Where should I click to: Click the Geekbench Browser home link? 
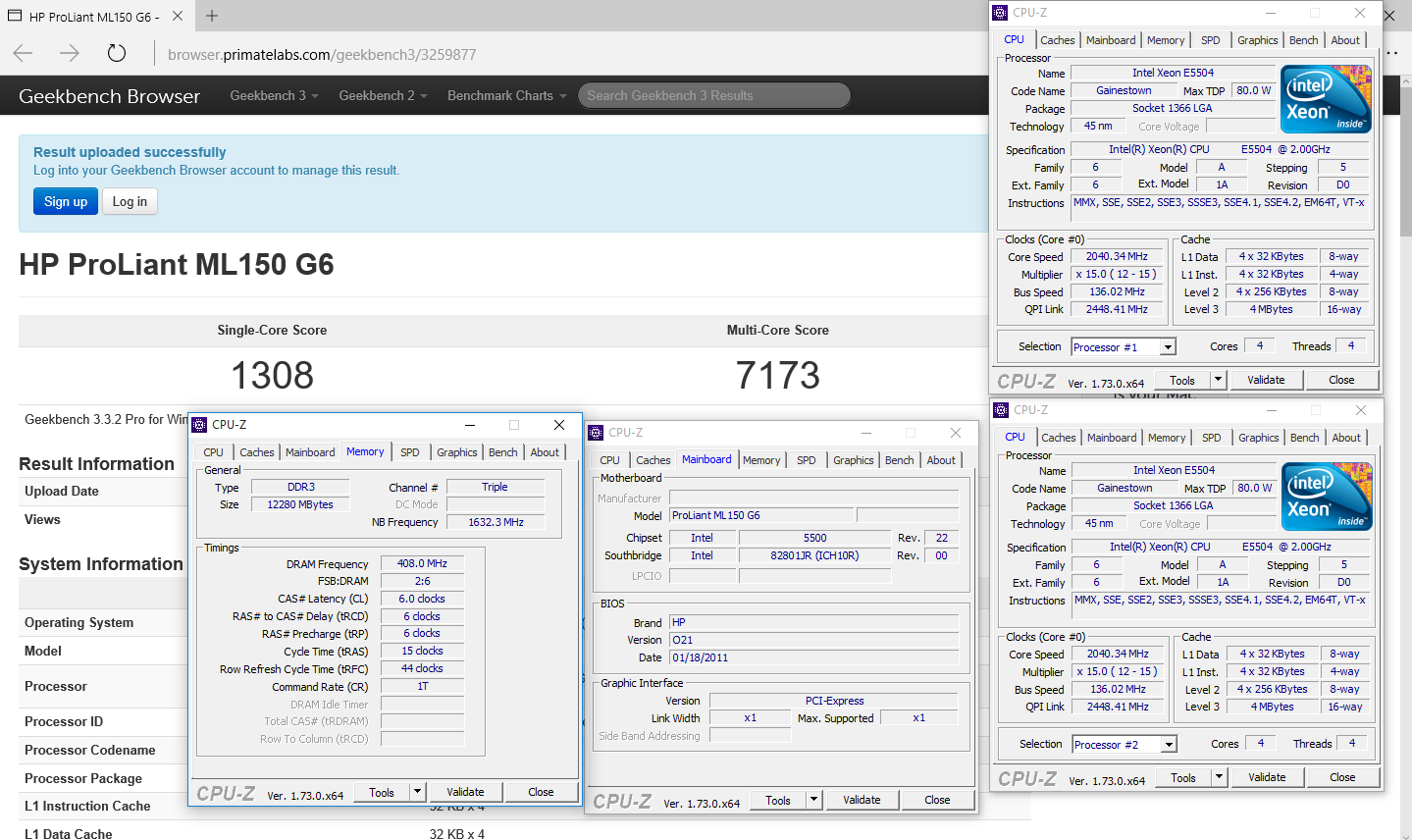(109, 96)
